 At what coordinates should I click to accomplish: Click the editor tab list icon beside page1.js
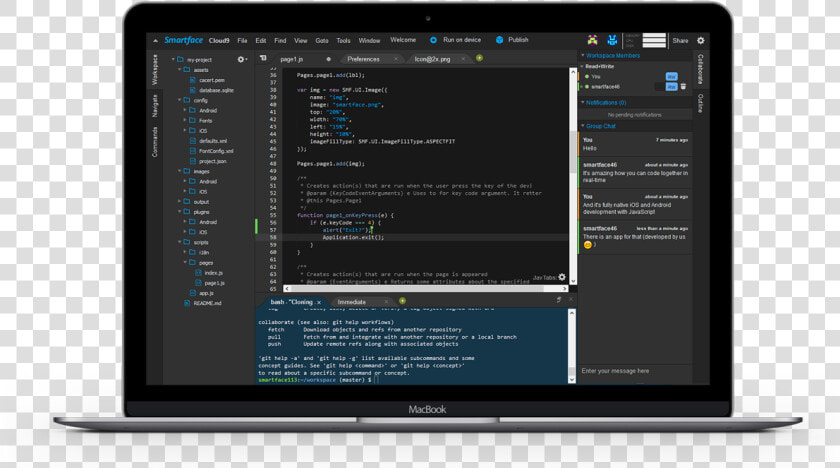(x=263, y=58)
